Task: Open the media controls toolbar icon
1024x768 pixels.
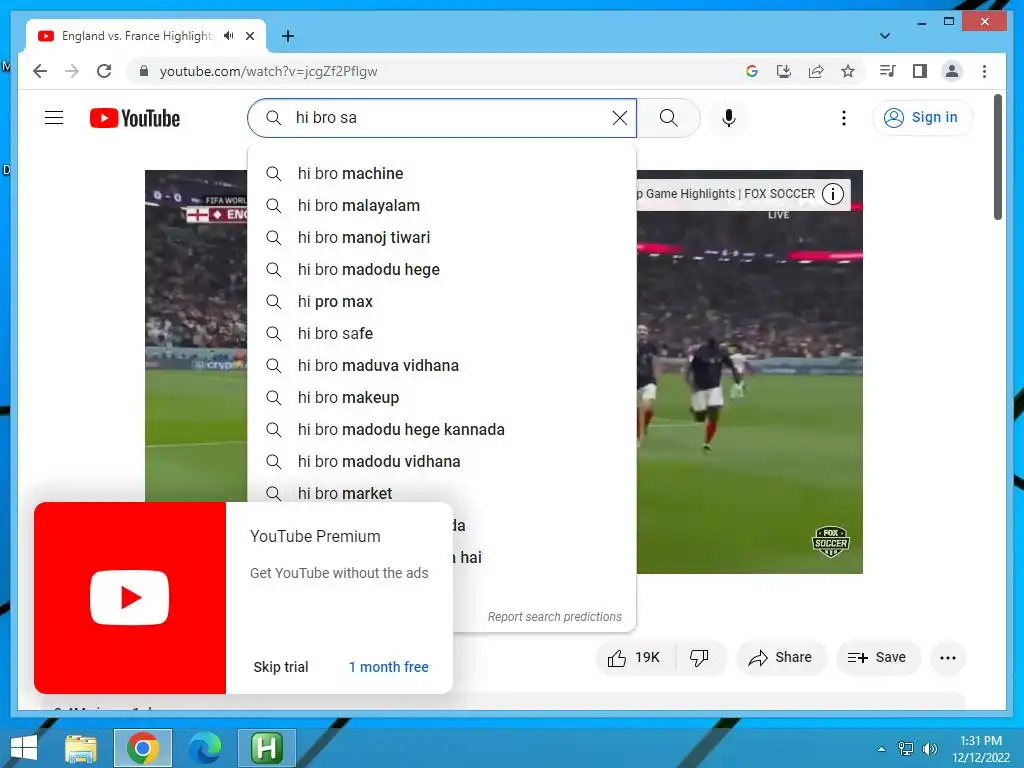Action: click(x=887, y=71)
